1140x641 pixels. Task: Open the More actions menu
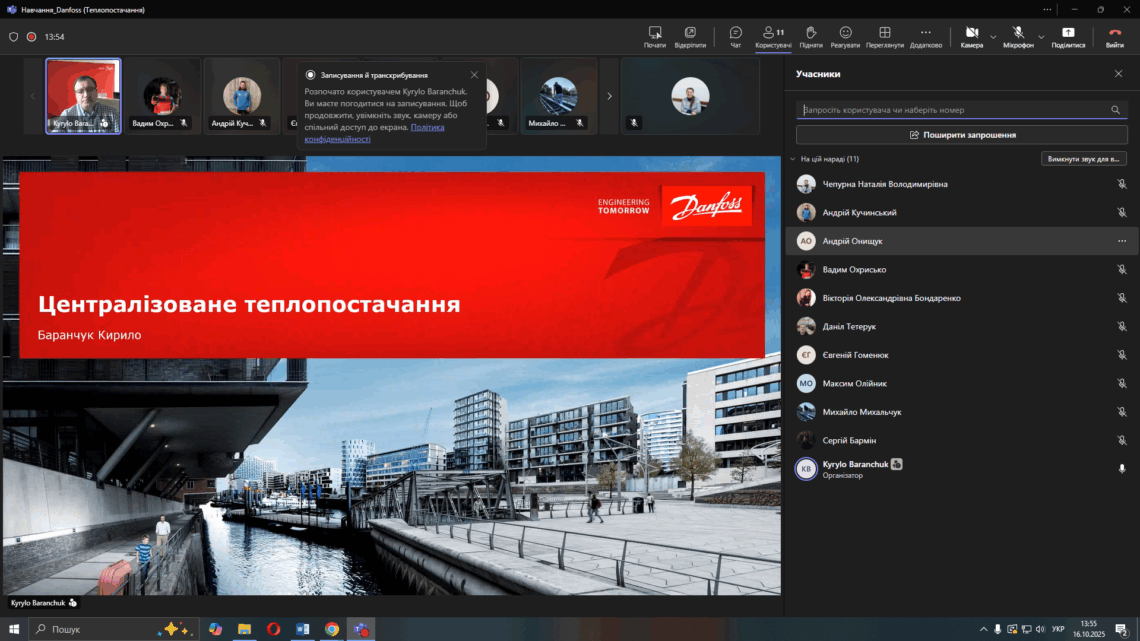pos(926,36)
